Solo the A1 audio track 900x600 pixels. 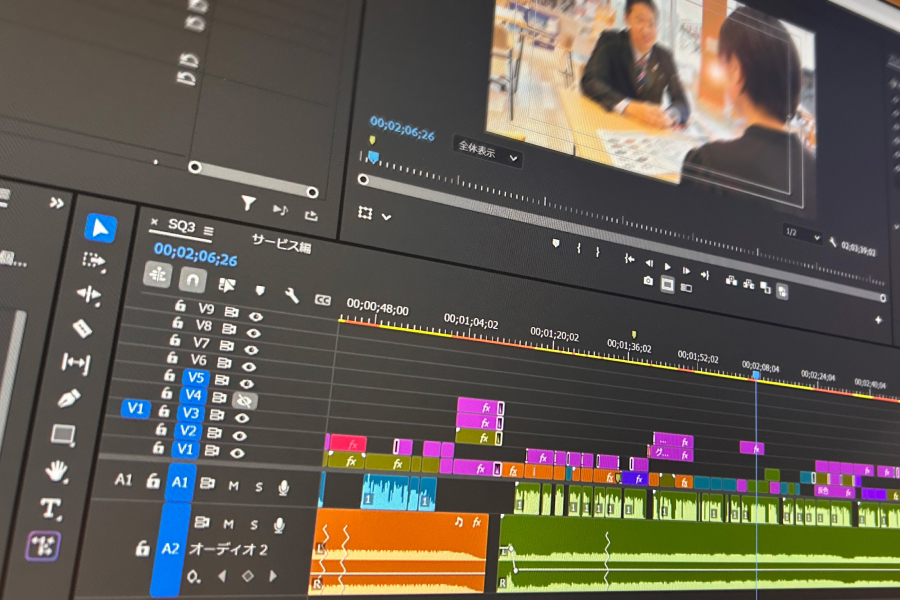[x=259, y=487]
